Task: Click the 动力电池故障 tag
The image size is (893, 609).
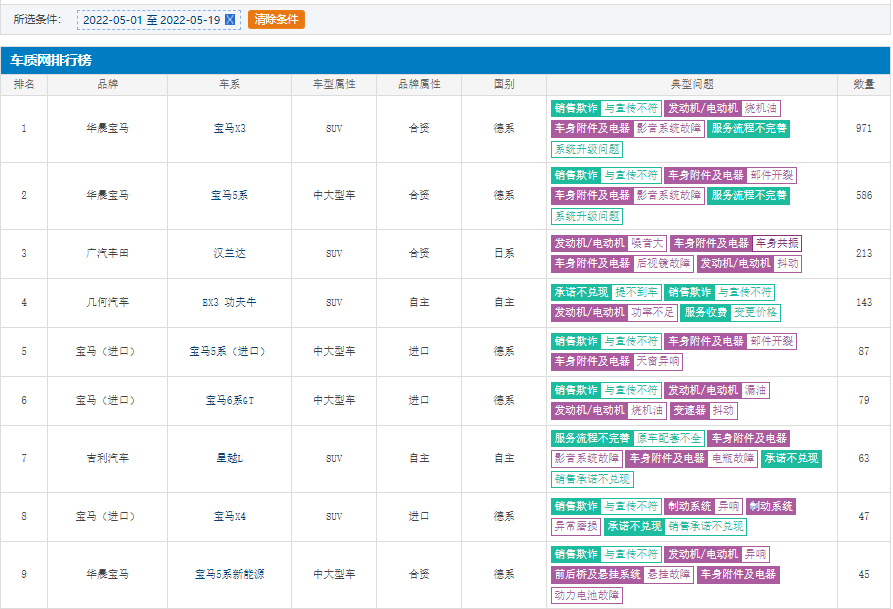Action: (587, 595)
